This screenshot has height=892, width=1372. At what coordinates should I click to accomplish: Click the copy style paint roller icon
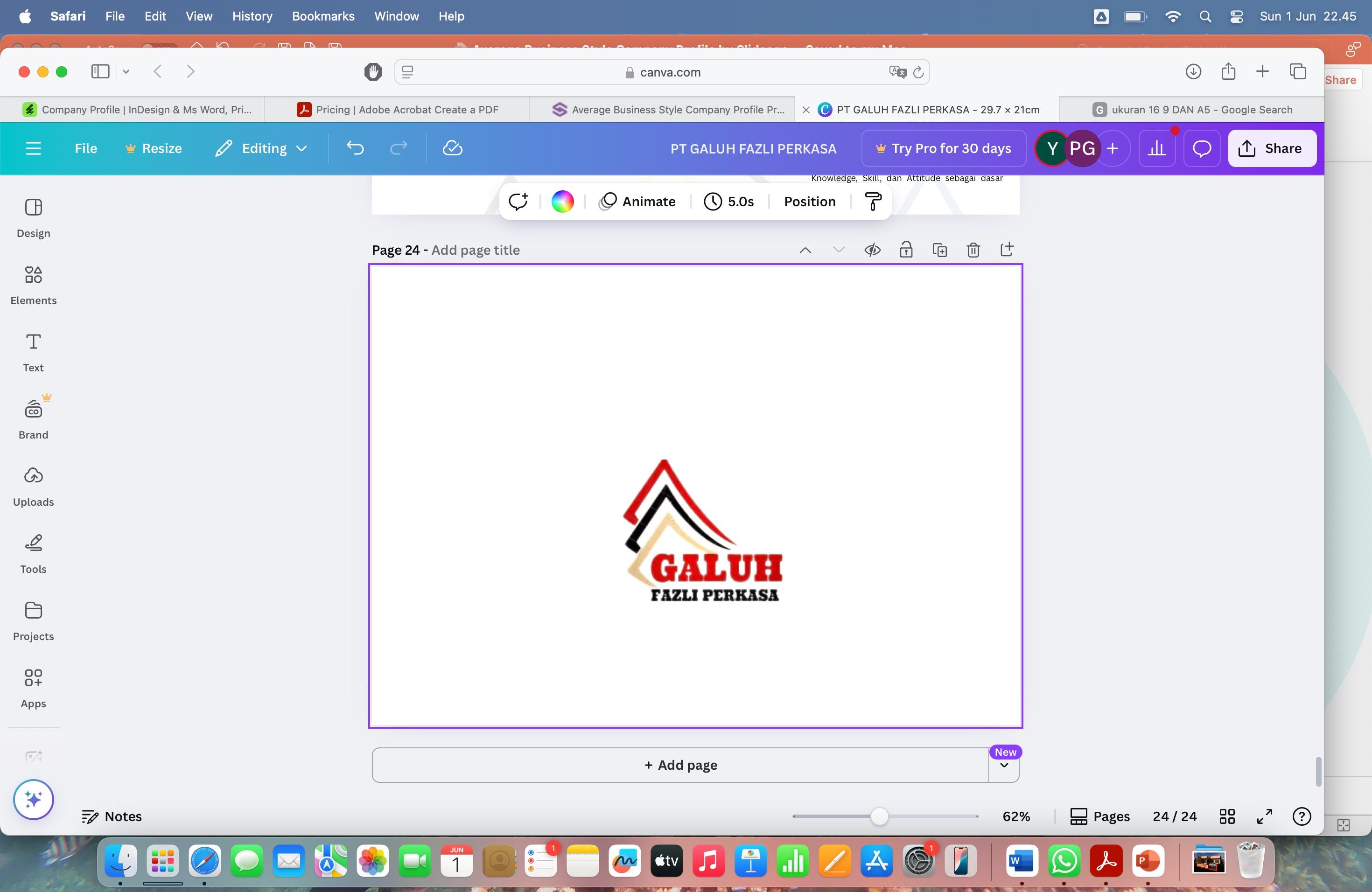[x=873, y=202]
